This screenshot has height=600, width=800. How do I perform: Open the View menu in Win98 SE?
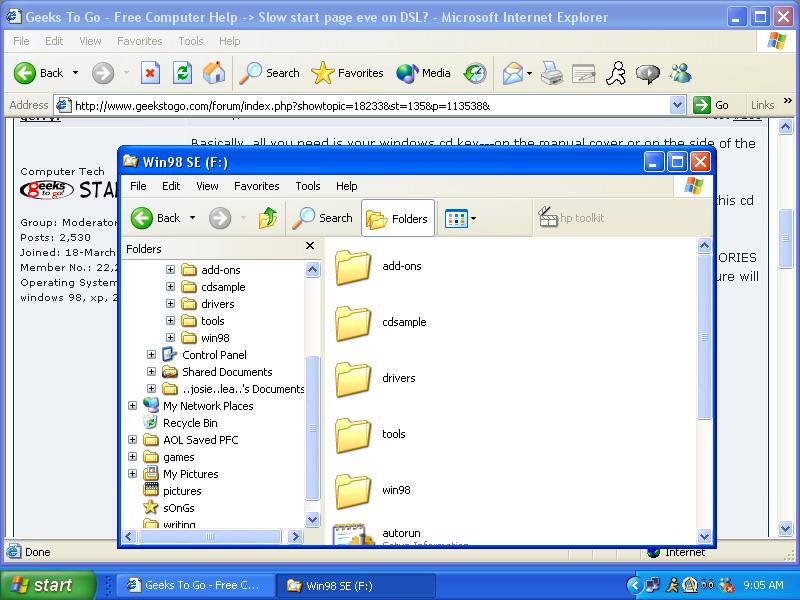click(207, 186)
